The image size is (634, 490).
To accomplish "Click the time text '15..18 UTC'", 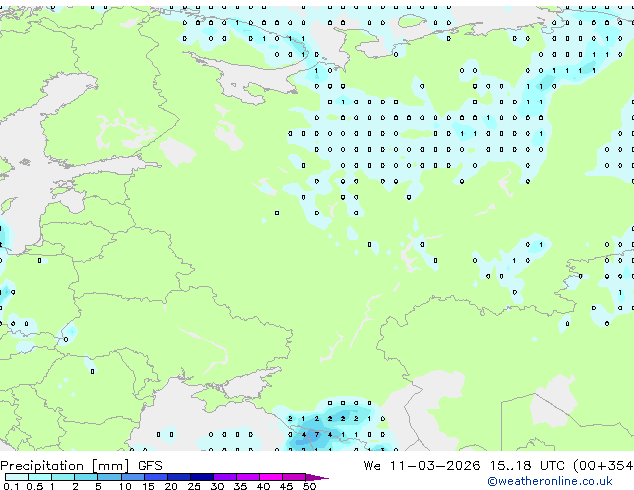I will (527, 466).
